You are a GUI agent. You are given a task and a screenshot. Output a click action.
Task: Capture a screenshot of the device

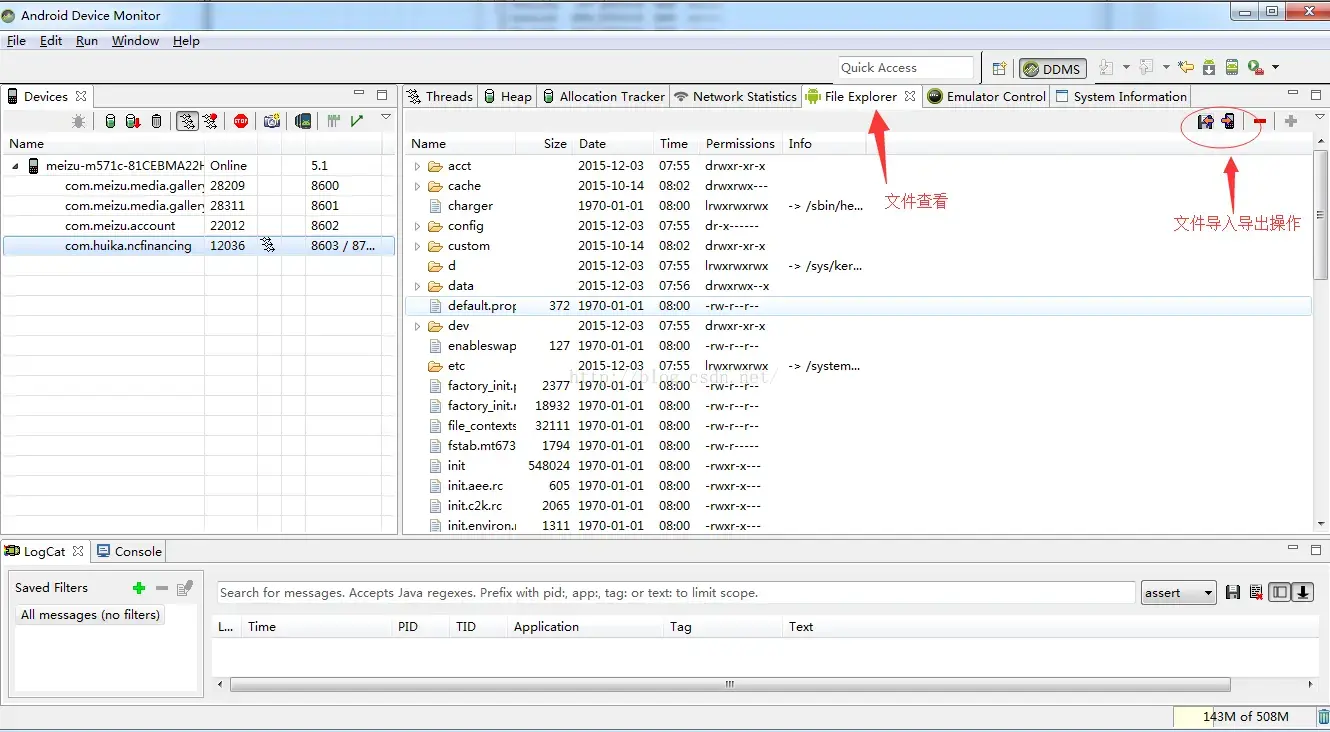[x=271, y=121]
